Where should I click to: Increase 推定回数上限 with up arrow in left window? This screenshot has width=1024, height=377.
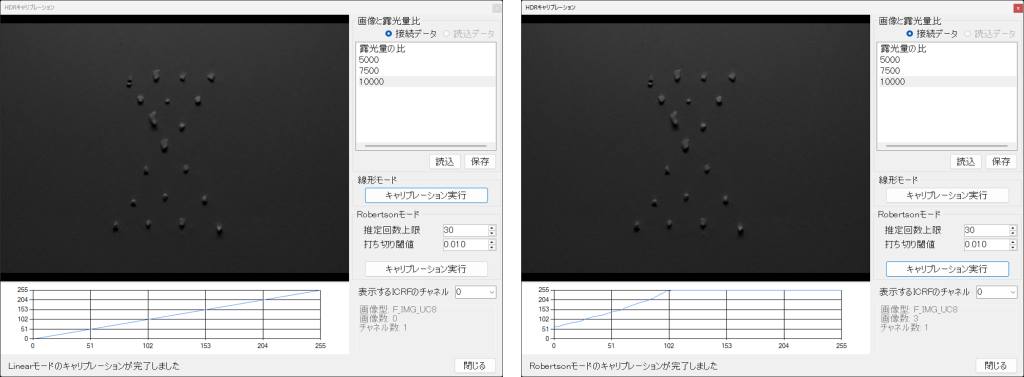coord(492,227)
